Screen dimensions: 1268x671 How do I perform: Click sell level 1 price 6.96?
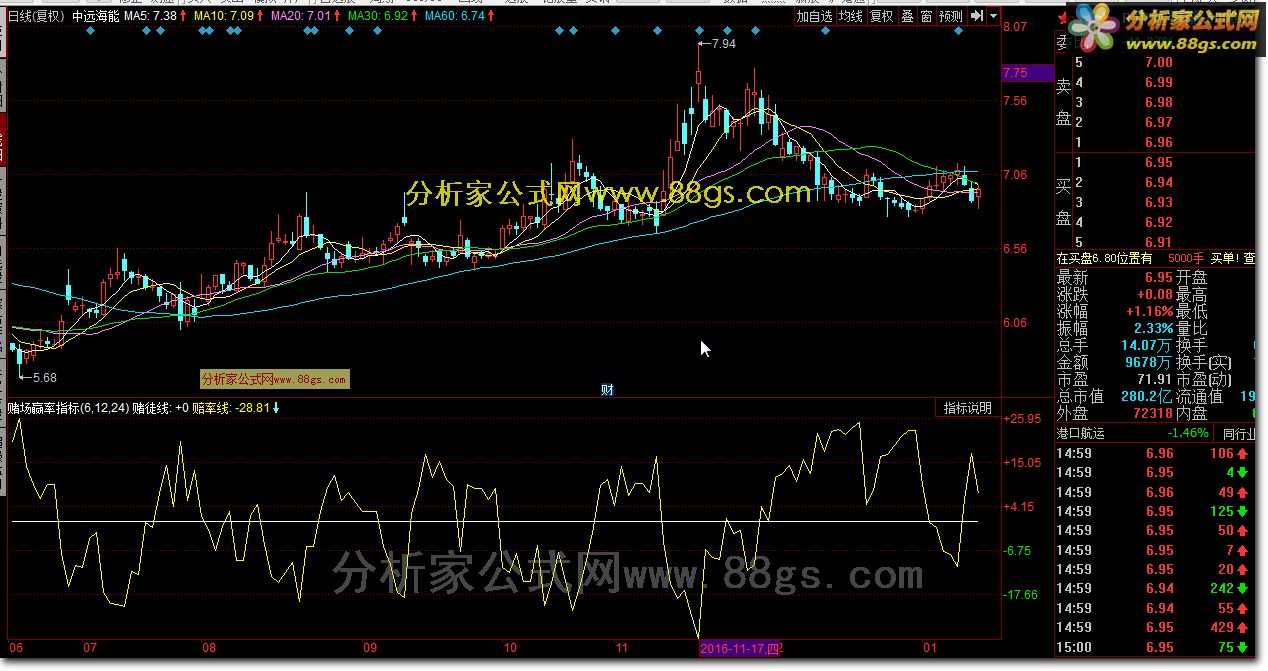1158,142
